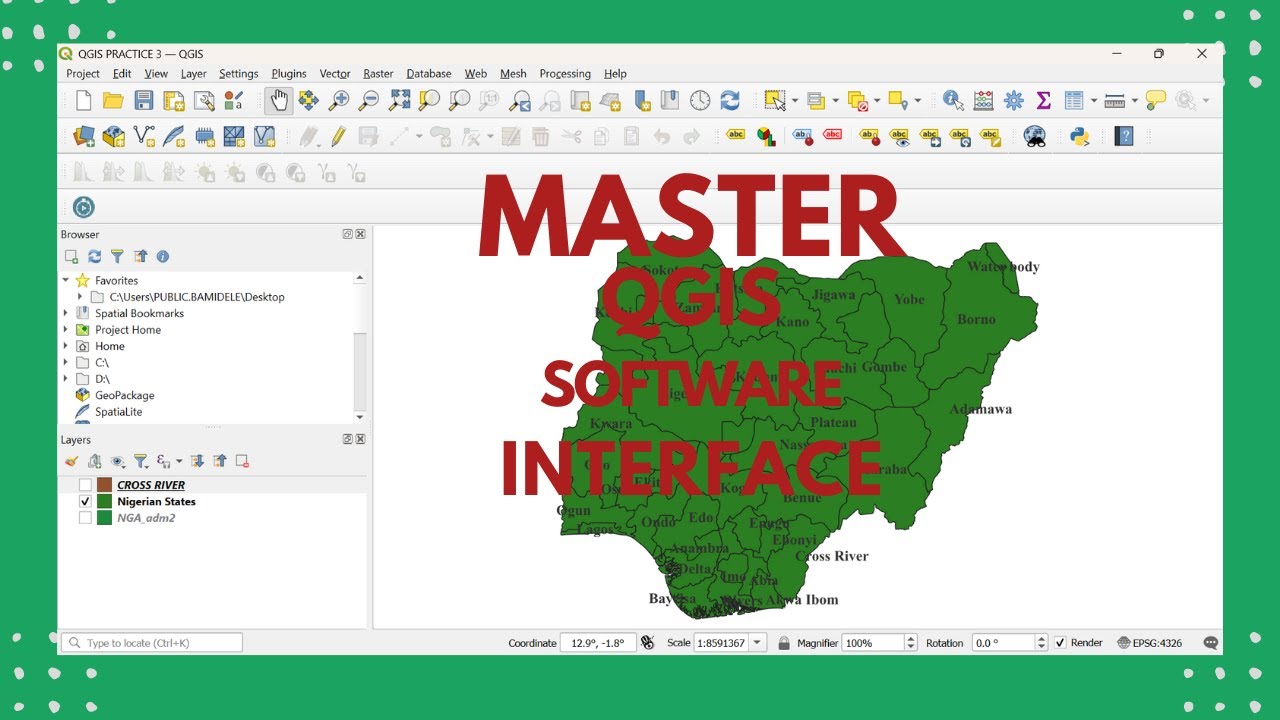Enable the NGA_adm2 layer checkbox

coord(85,518)
